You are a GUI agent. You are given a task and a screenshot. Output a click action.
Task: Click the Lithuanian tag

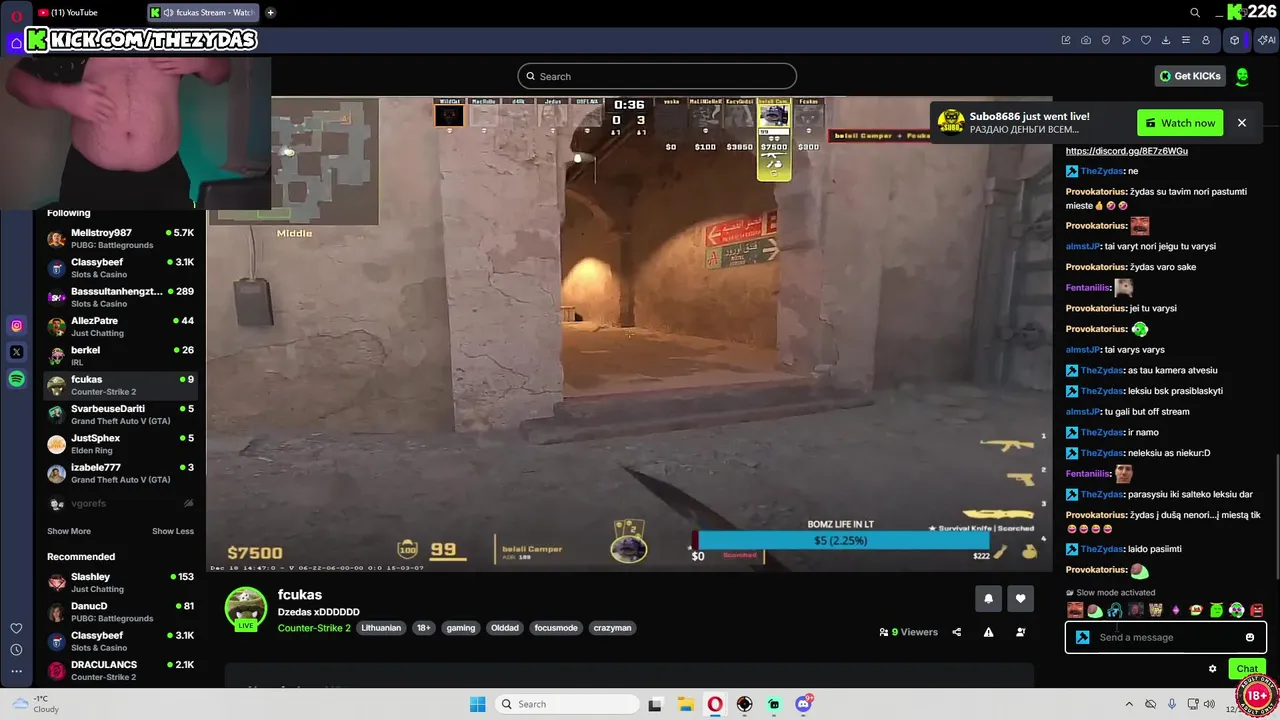(x=381, y=628)
